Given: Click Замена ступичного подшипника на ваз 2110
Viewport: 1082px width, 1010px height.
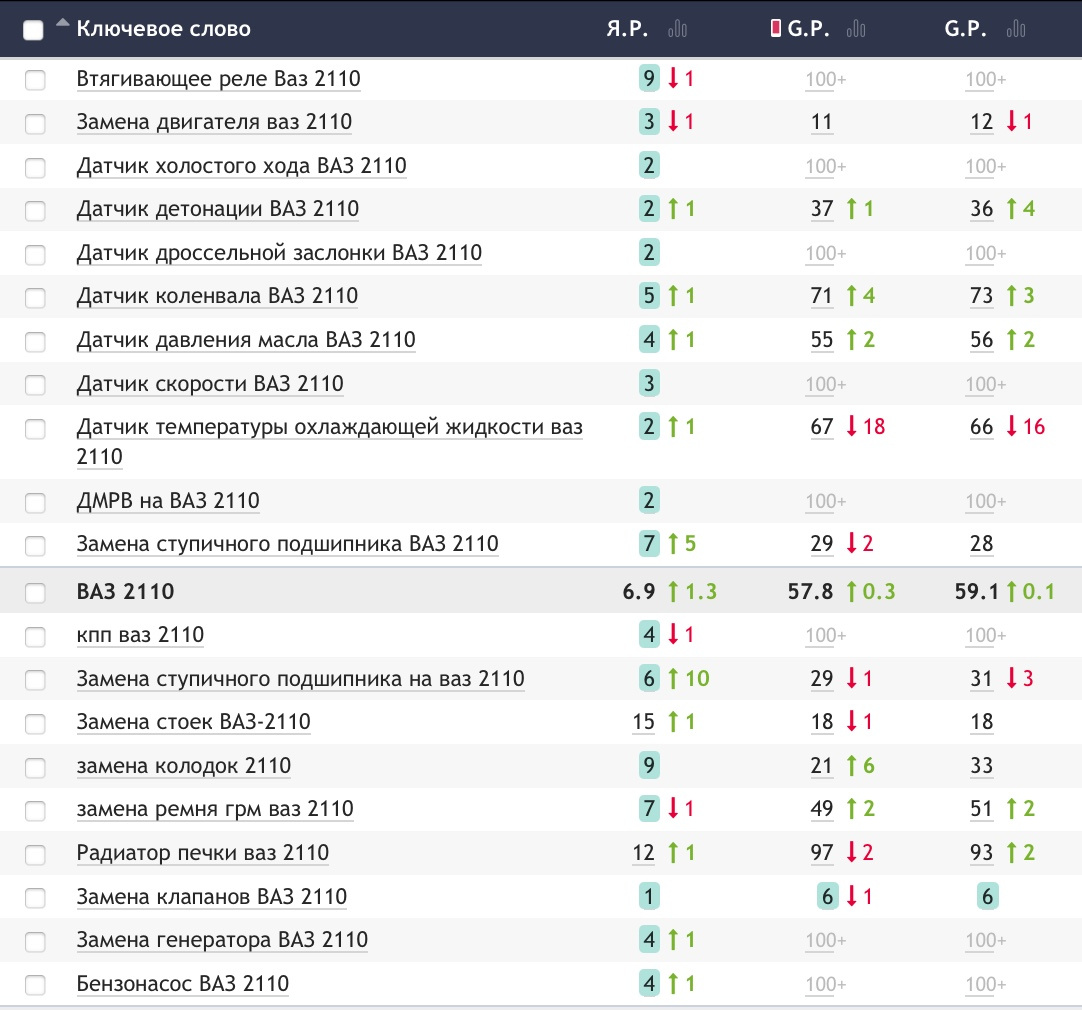Looking at the screenshot, I should [x=300, y=679].
